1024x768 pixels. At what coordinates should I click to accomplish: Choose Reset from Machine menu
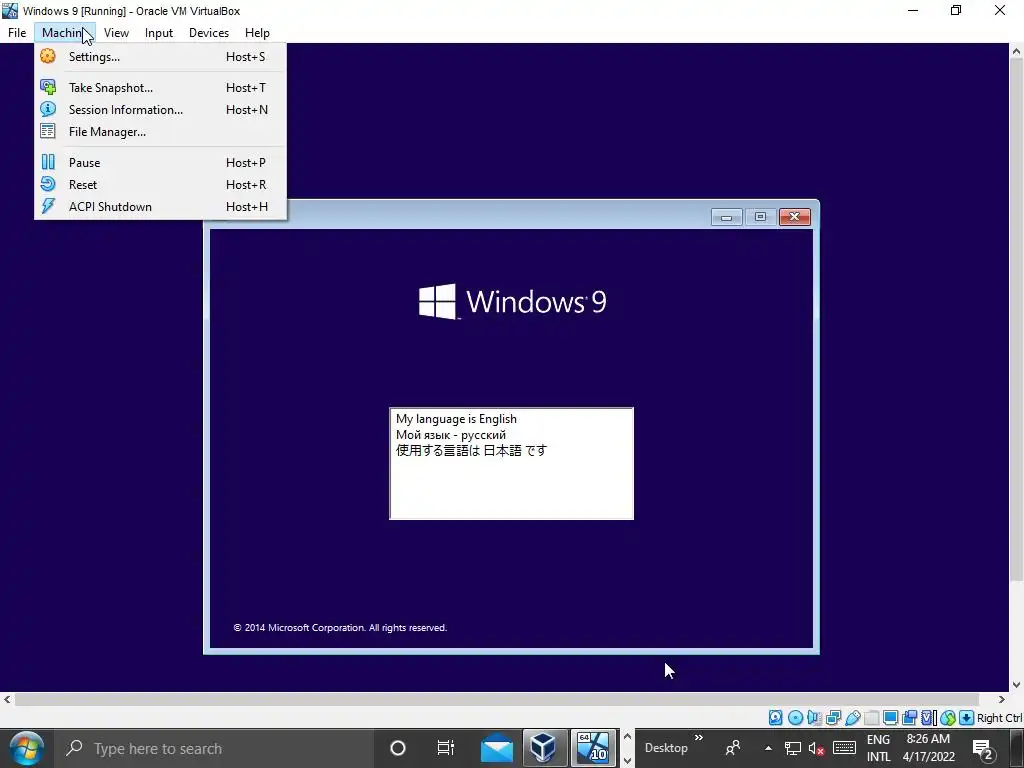pos(160,185)
